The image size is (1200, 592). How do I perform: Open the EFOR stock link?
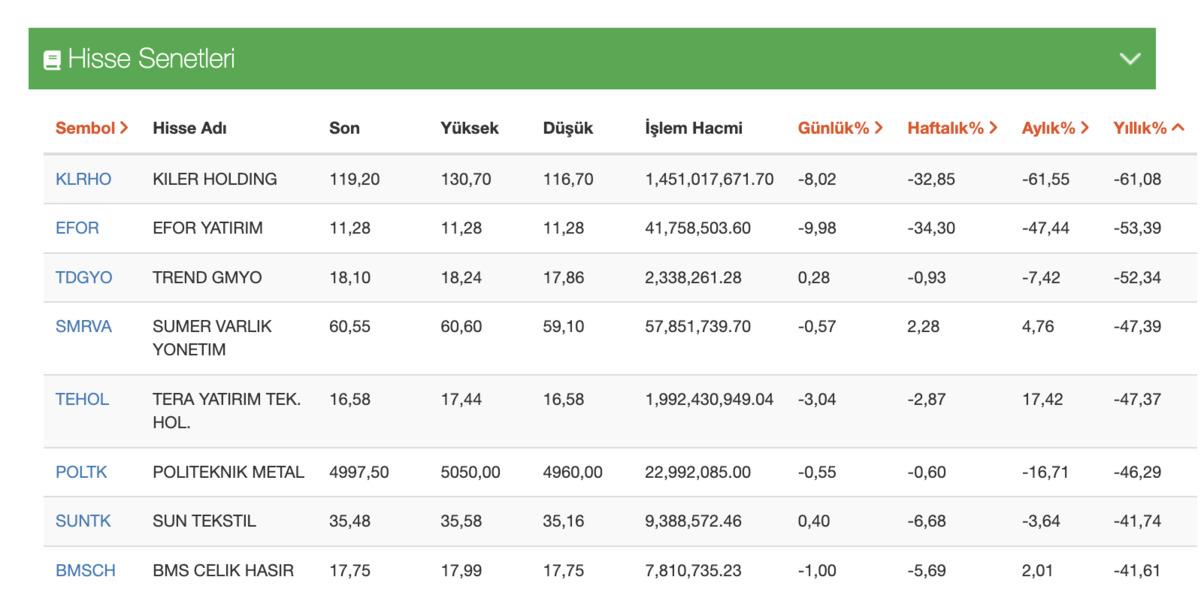pos(78,228)
